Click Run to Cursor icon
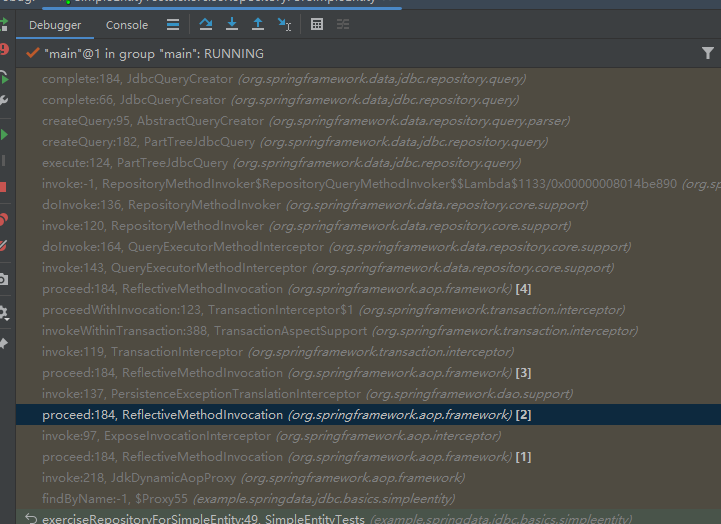The height and width of the screenshot is (524, 721). tap(285, 24)
